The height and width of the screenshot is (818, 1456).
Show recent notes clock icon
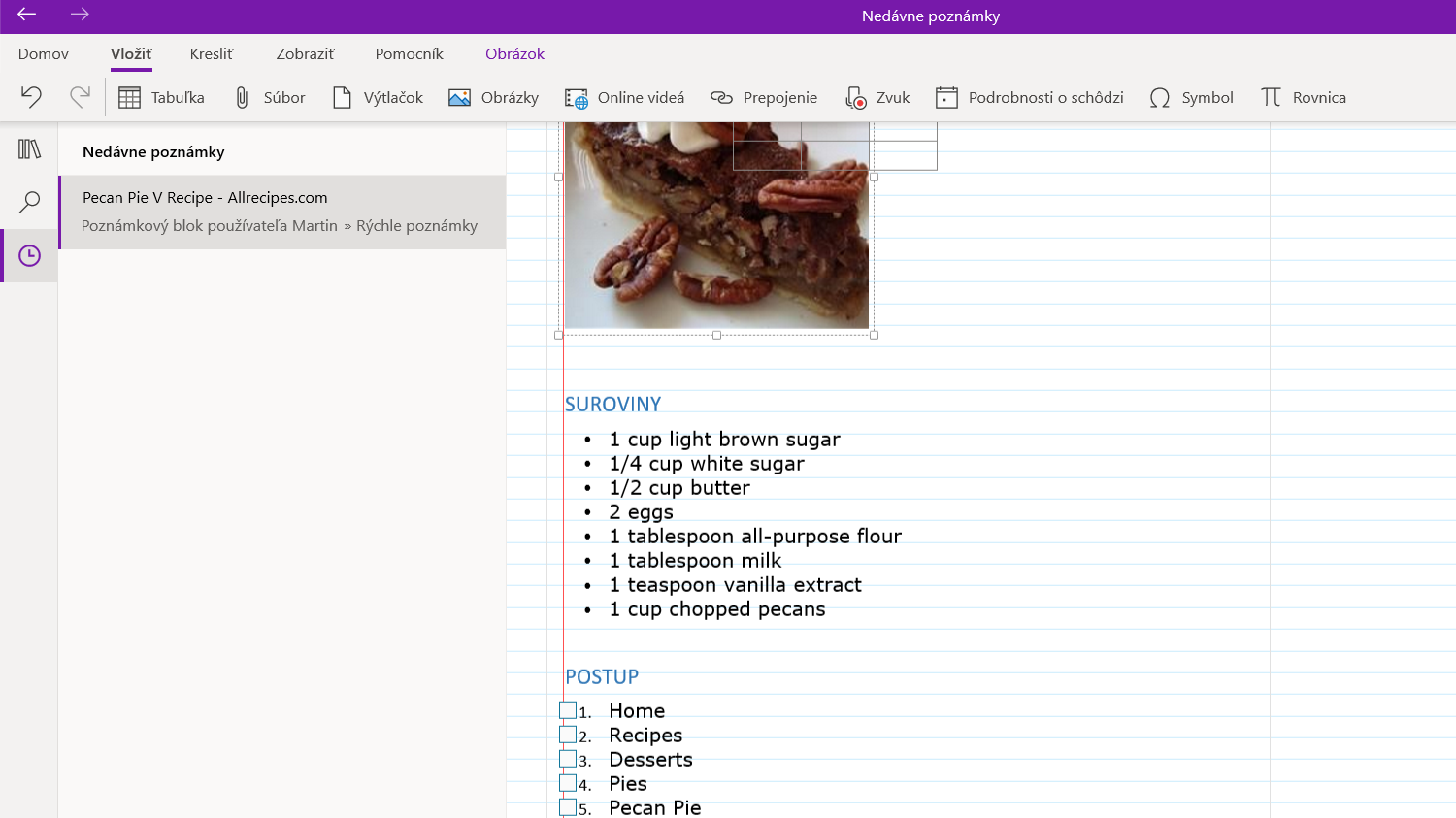click(x=29, y=256)
